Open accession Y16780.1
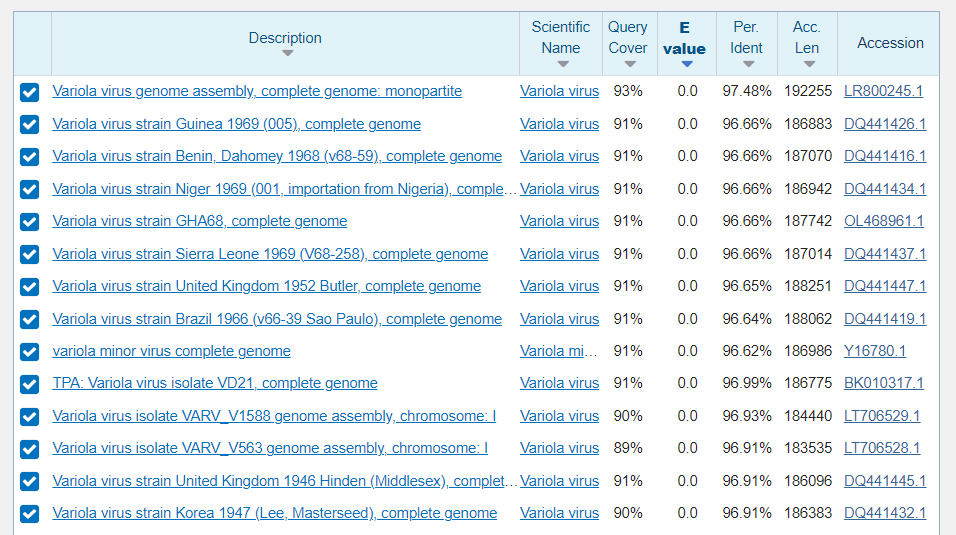Screen dimensions: 956x535 pyautogui.click(x=874, y=351)
